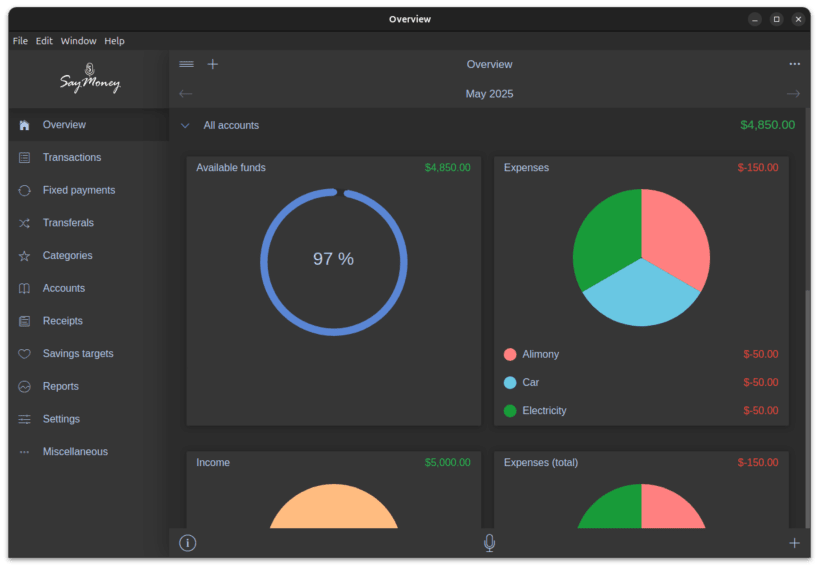Screen dimensions: 819x568
Task: Click the orange Income chart
Action: click(x=334, y=507)
